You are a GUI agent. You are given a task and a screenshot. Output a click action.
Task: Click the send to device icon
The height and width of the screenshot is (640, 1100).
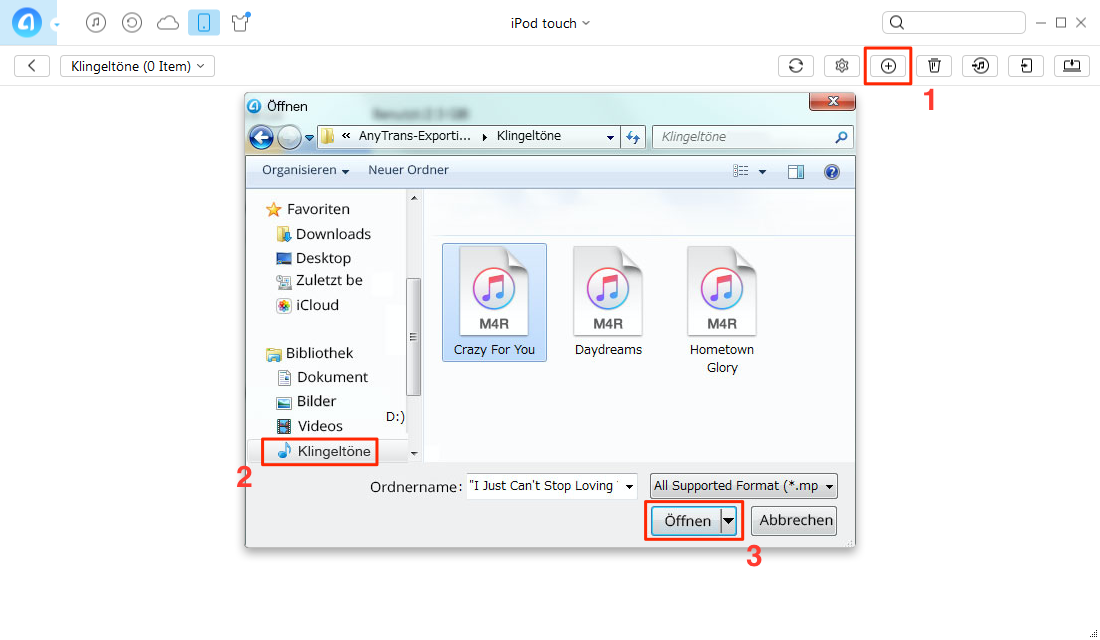tap(1026, 66)
